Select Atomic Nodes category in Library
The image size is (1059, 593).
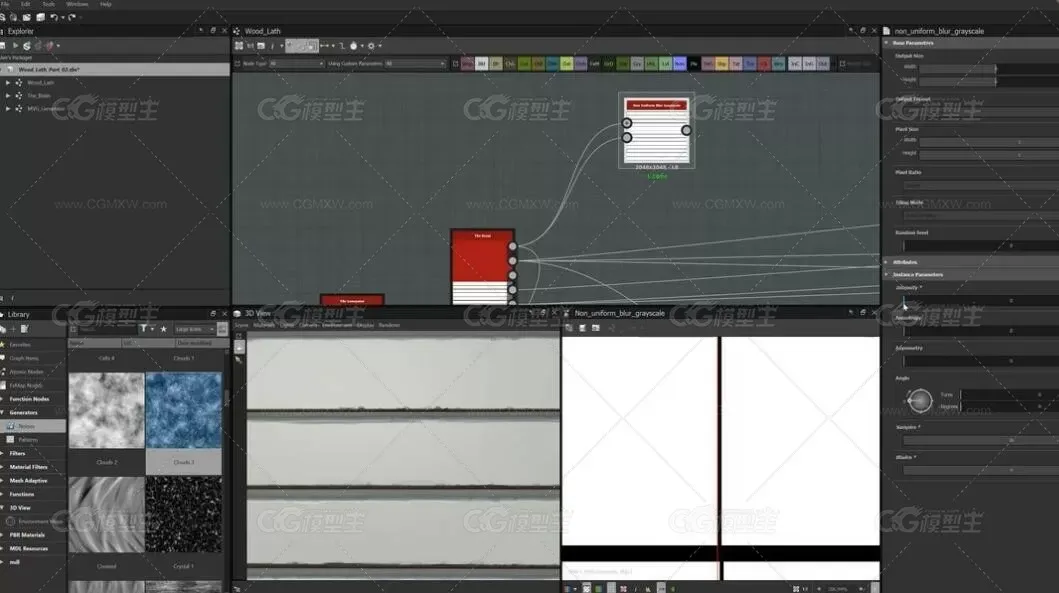pos(26,371)
